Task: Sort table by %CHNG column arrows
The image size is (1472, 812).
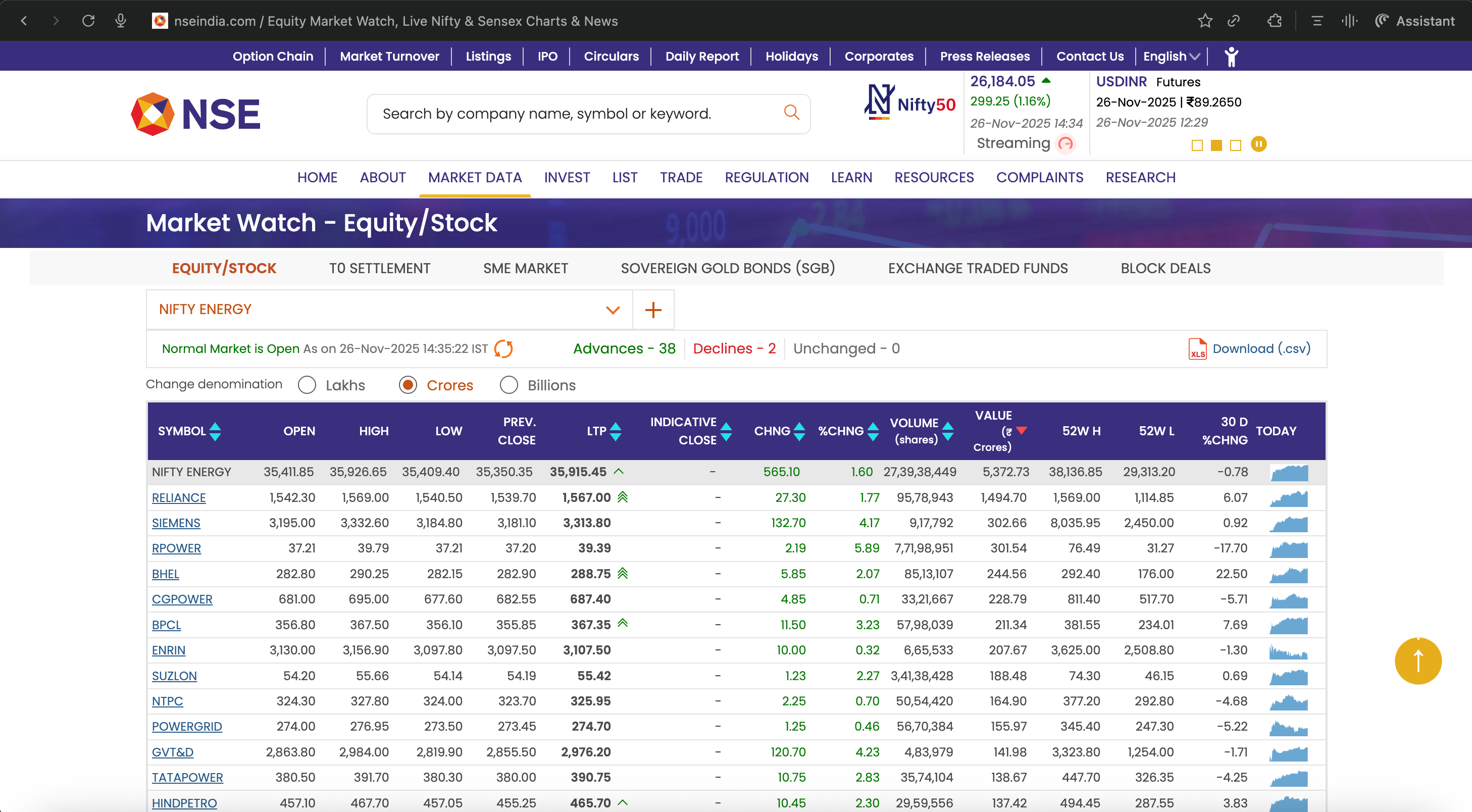Action: [x=873, y=431]
